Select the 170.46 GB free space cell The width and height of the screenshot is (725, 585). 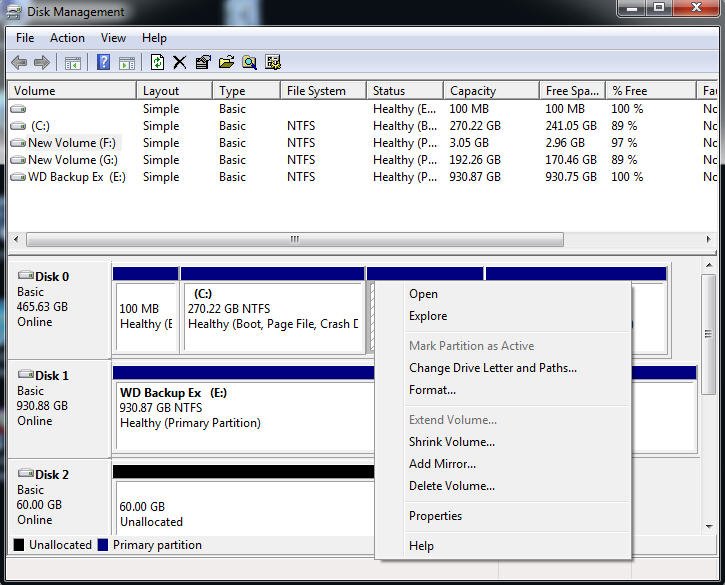pos(571,160)
